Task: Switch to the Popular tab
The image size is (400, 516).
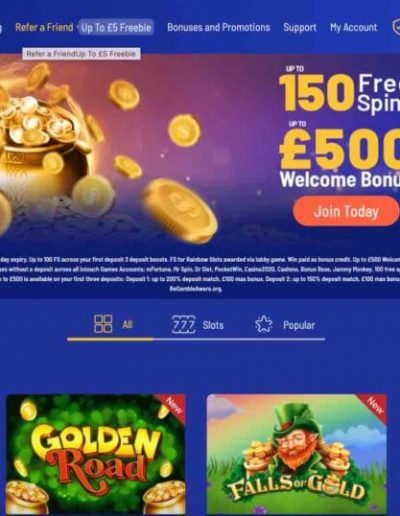Action: pyautogui.click(x=299, y=325)
